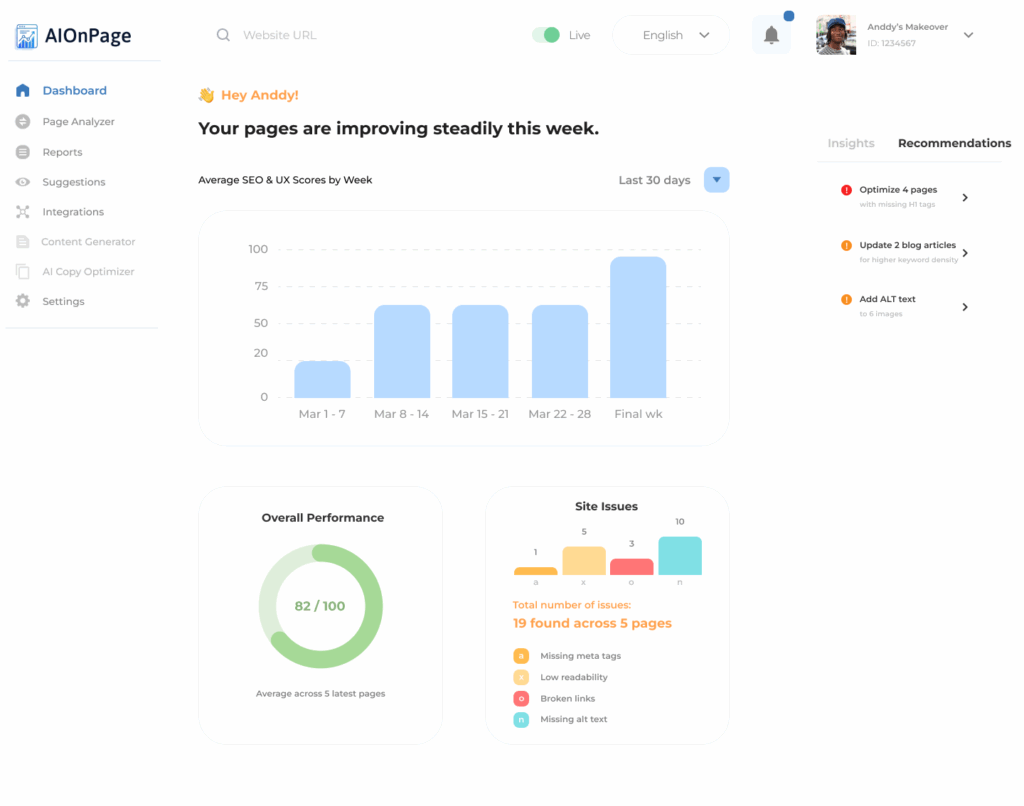1024x806 pixels.
Task: Open Settings via the gear icon
Action: pyautogui.click(x=23, y=301)
